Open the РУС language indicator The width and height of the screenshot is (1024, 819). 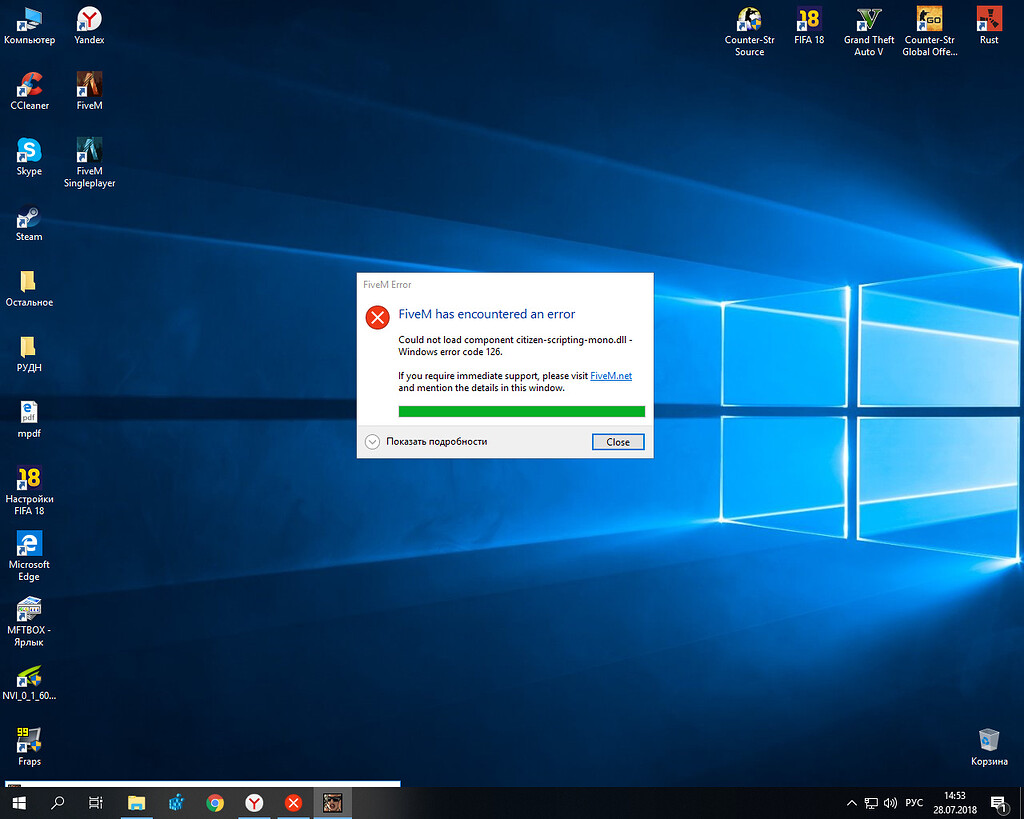point(913,802)
